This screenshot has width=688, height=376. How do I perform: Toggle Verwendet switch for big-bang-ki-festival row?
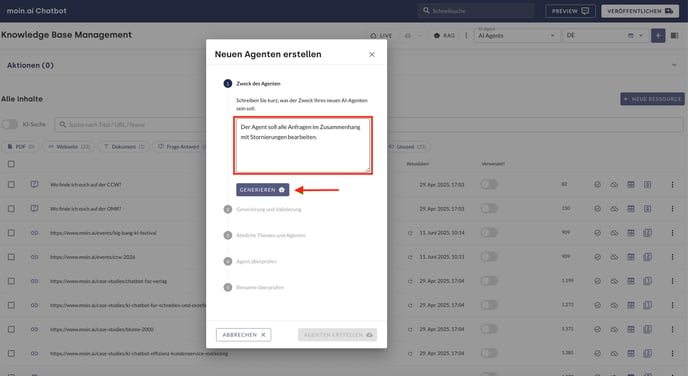coord(489,233)
